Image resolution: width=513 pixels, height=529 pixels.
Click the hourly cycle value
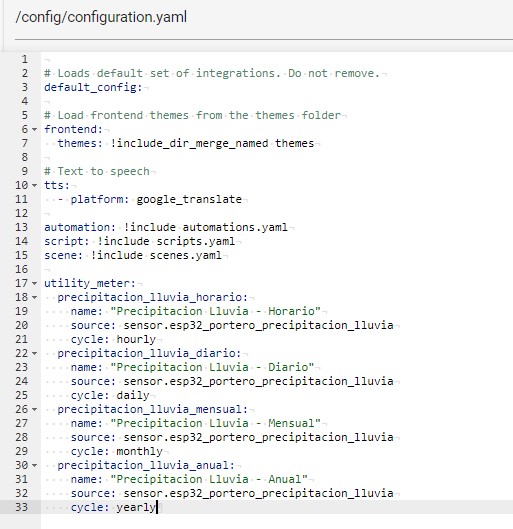click(136, 339)
